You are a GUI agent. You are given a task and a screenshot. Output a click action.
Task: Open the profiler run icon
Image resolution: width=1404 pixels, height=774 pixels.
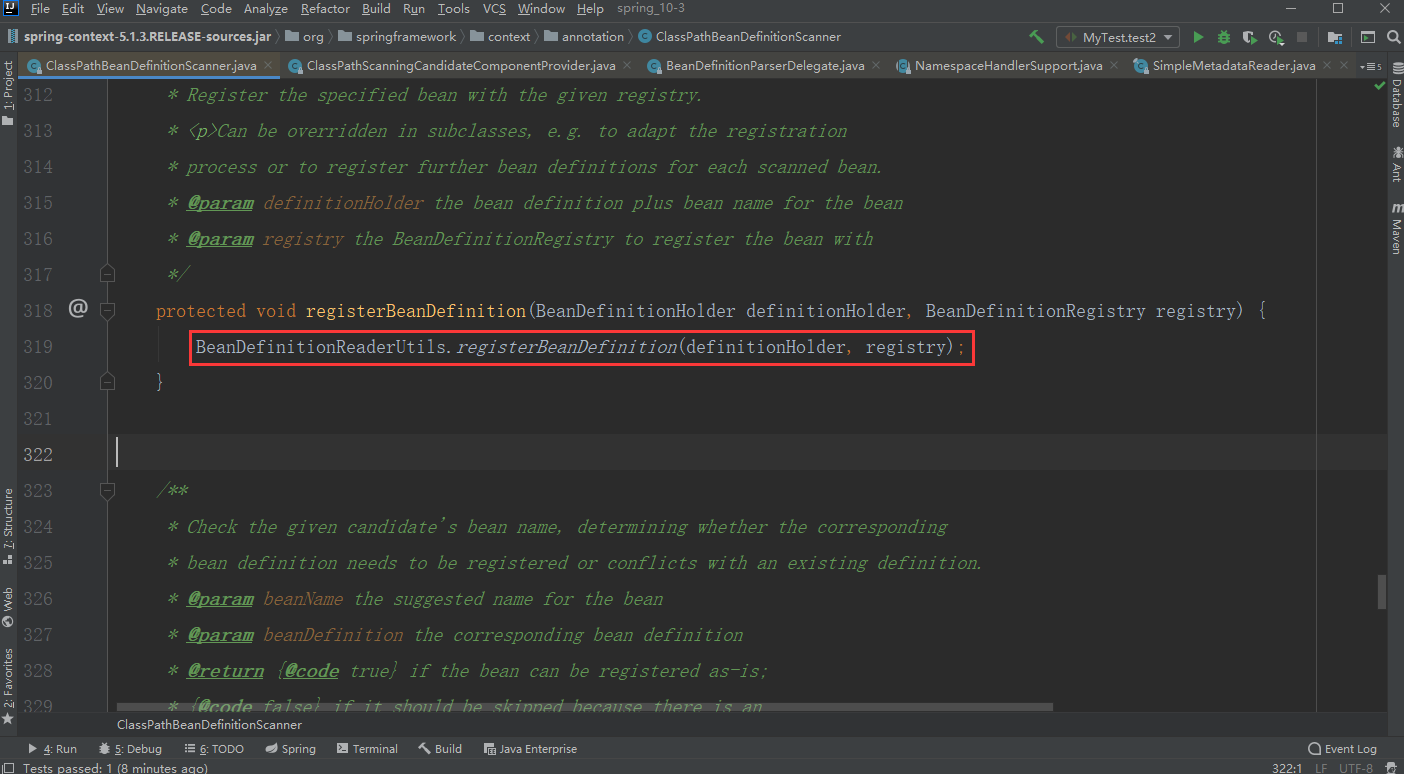coord(1276,37)
